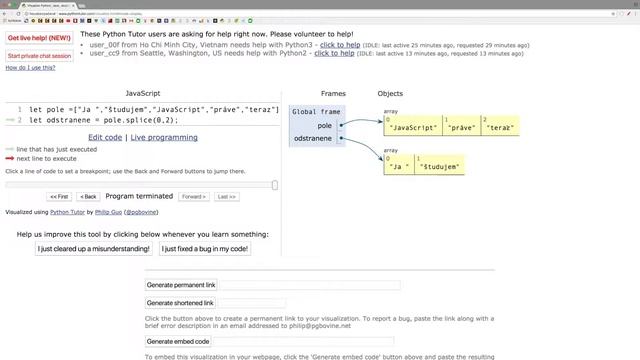640x360 pixels.
Task: Jump to the end with Last >>
Action: (x=227, y=197)
